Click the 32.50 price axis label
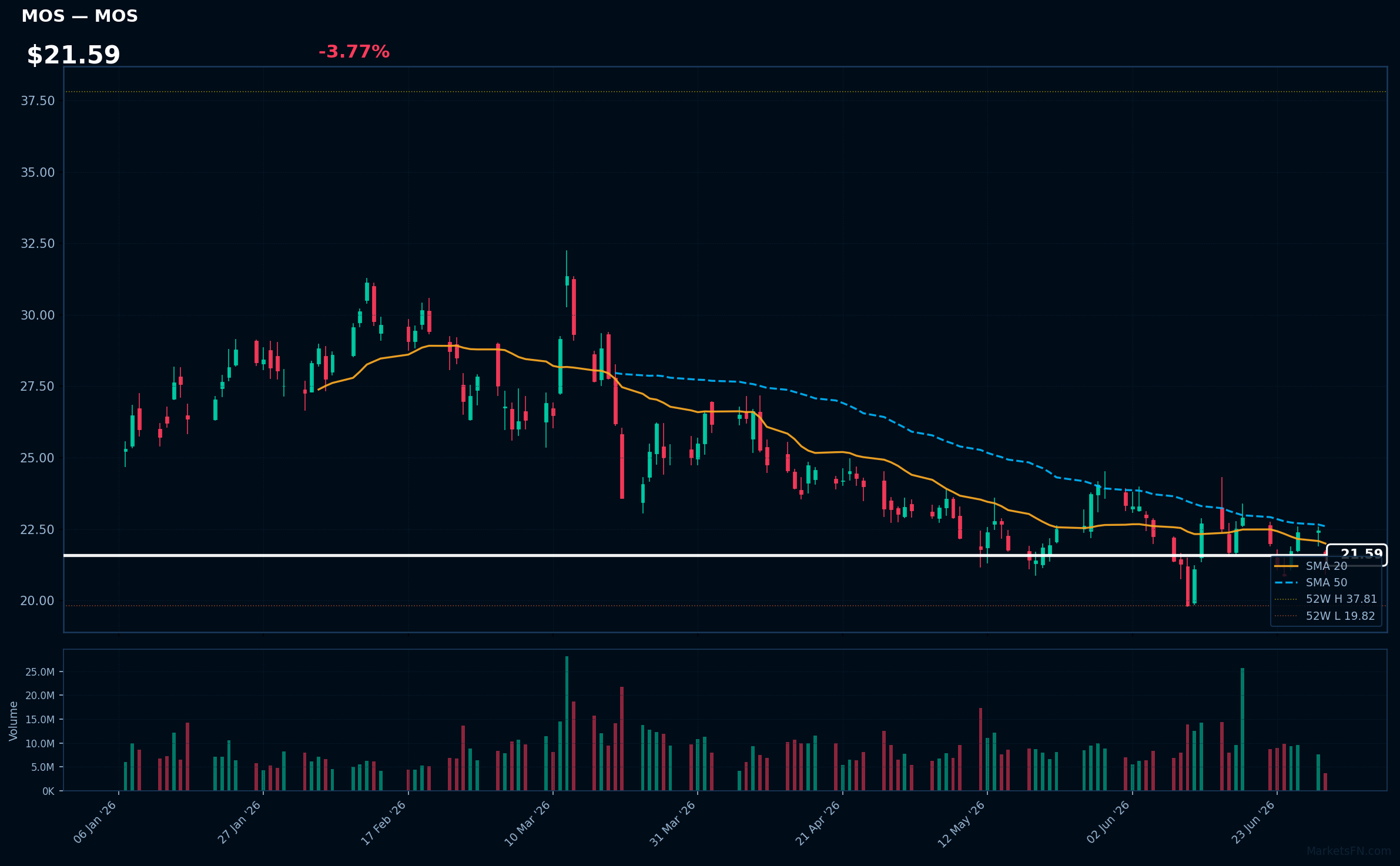The height and width of the screenshot is (866, 1400). click(38, 243)
